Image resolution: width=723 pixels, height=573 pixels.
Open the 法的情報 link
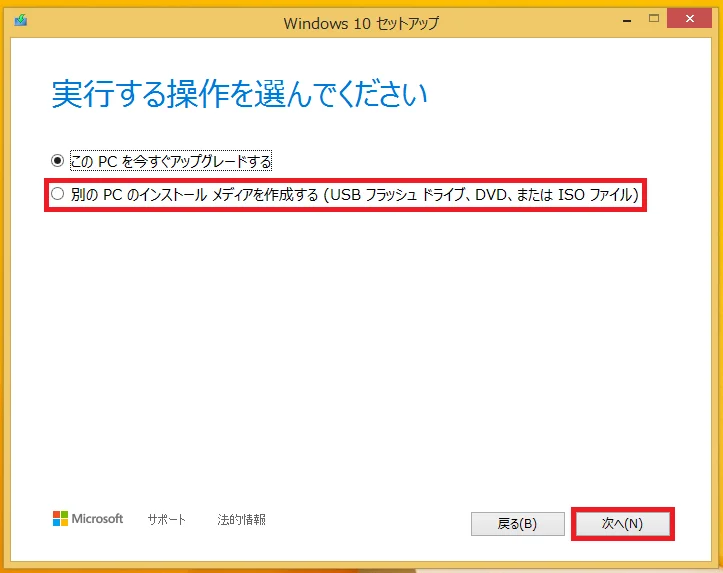click(x=241, y=520)
